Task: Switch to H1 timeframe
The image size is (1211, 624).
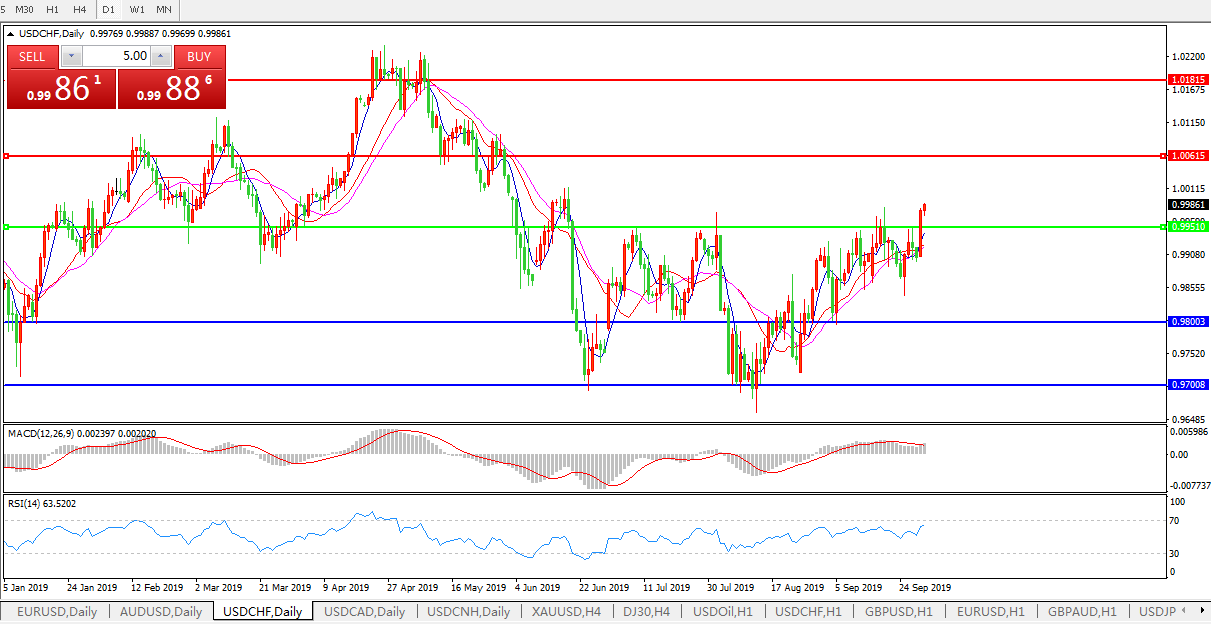Action: pos(53,9)
